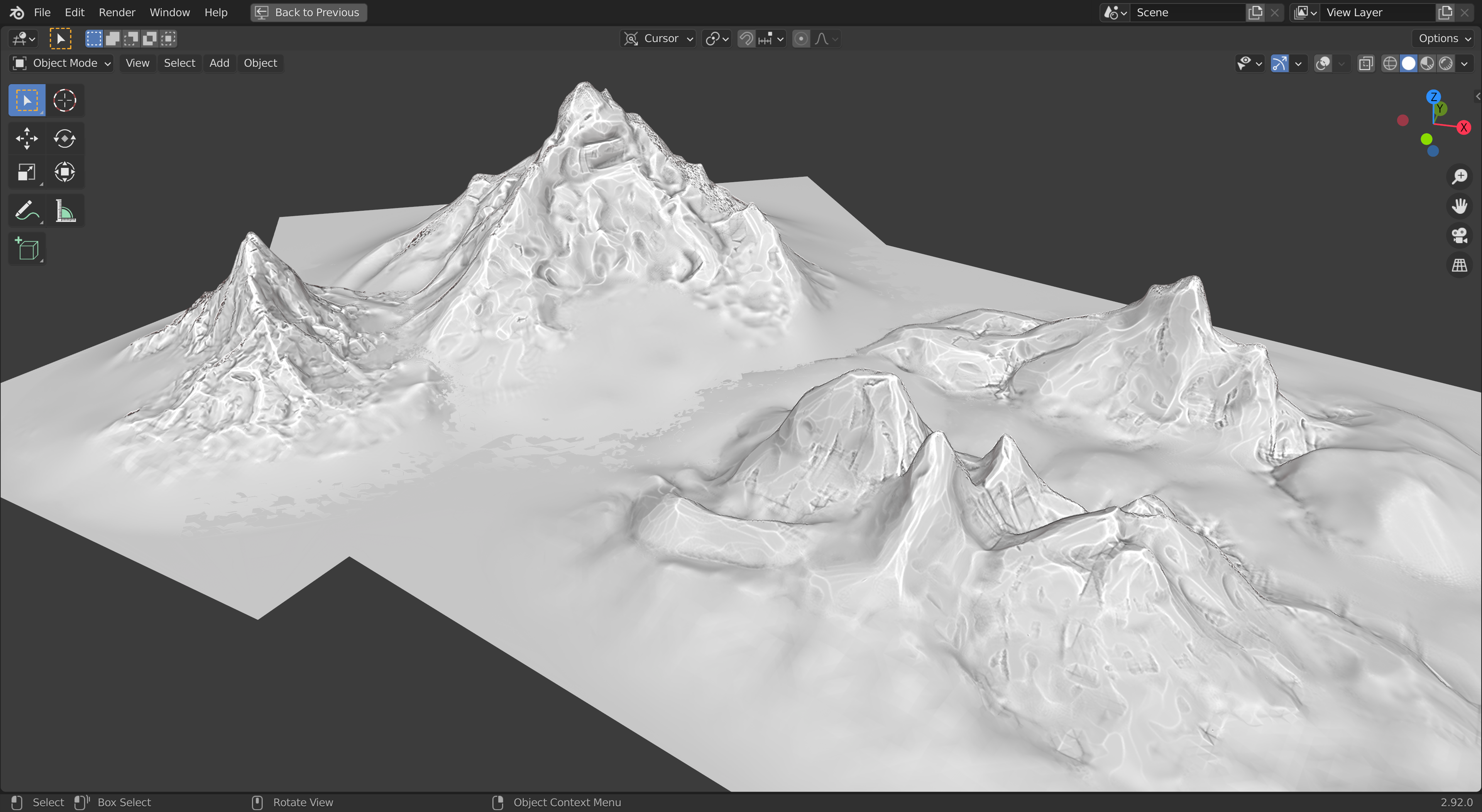This screenshot has height=812, width=1482.
Task: Activate the Annotate pencil tool
Action: coord(27,211)
